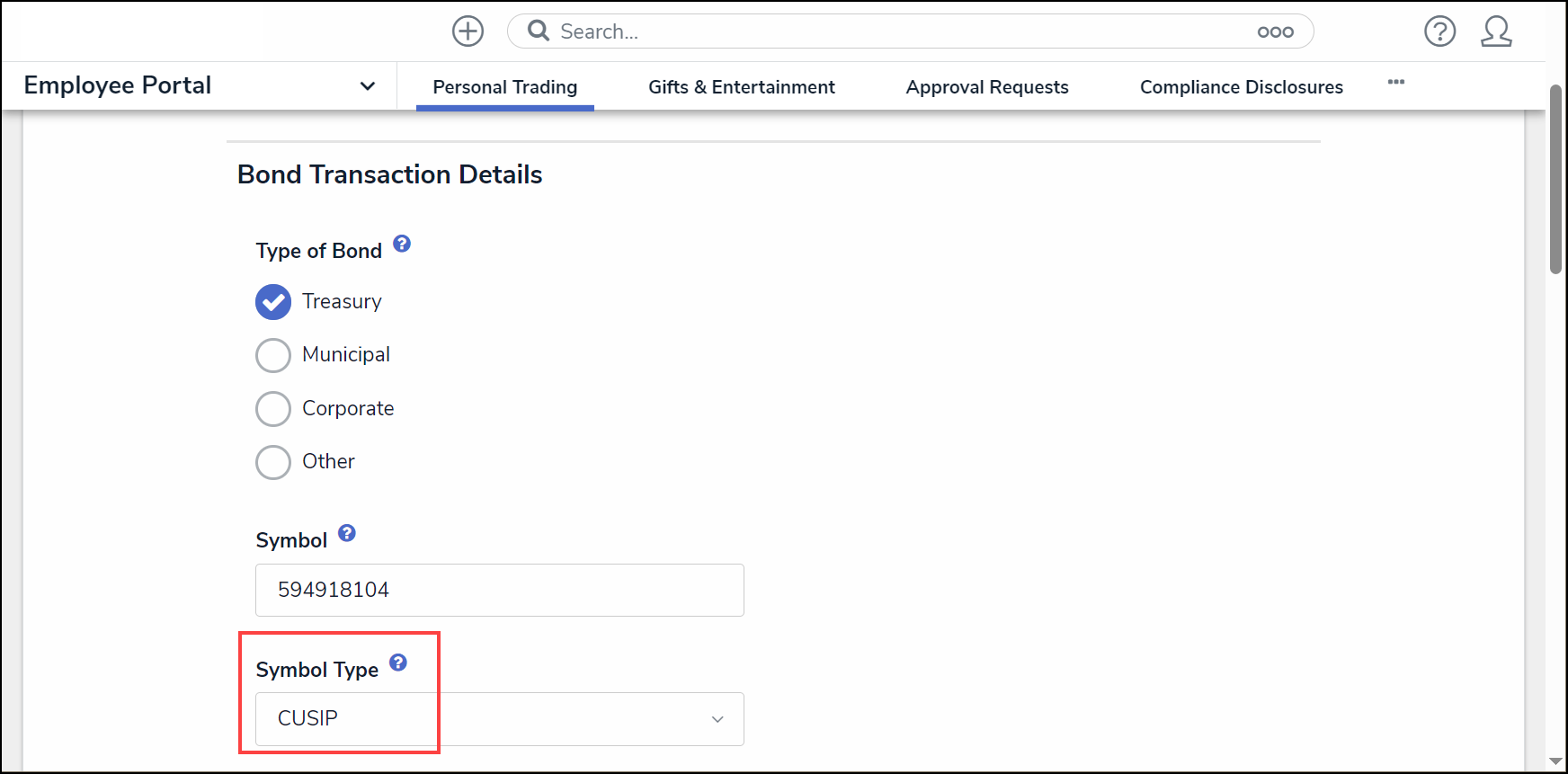Click the magnifying glass search icon

[x=539, y=31]
